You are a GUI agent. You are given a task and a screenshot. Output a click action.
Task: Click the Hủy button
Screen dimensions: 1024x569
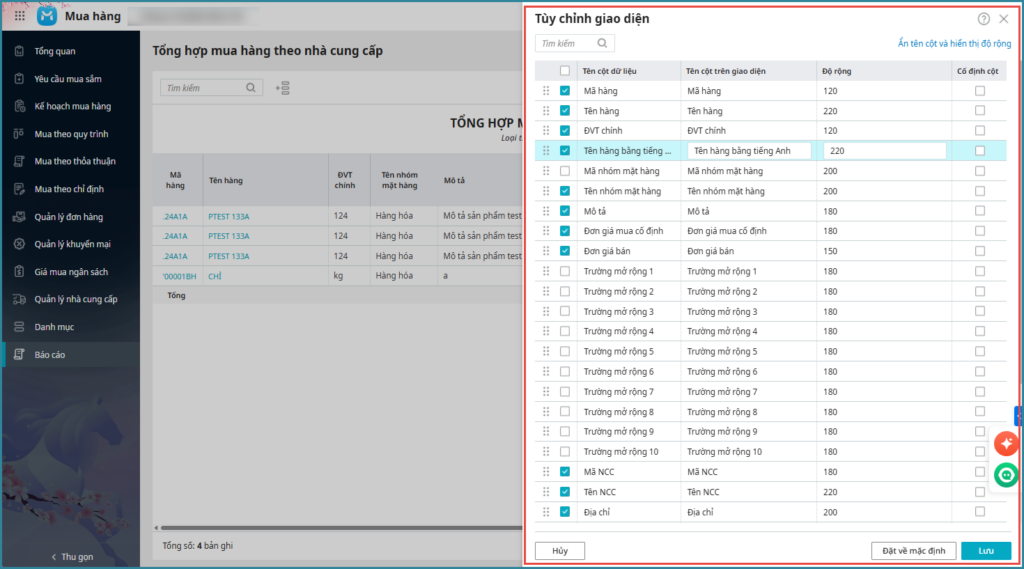[x=560, y=551]
